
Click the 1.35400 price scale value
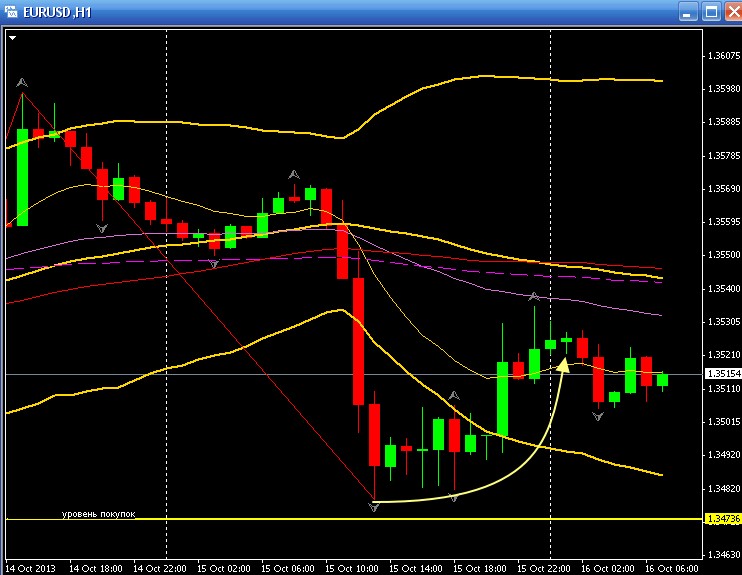click(x=724, y=289)
